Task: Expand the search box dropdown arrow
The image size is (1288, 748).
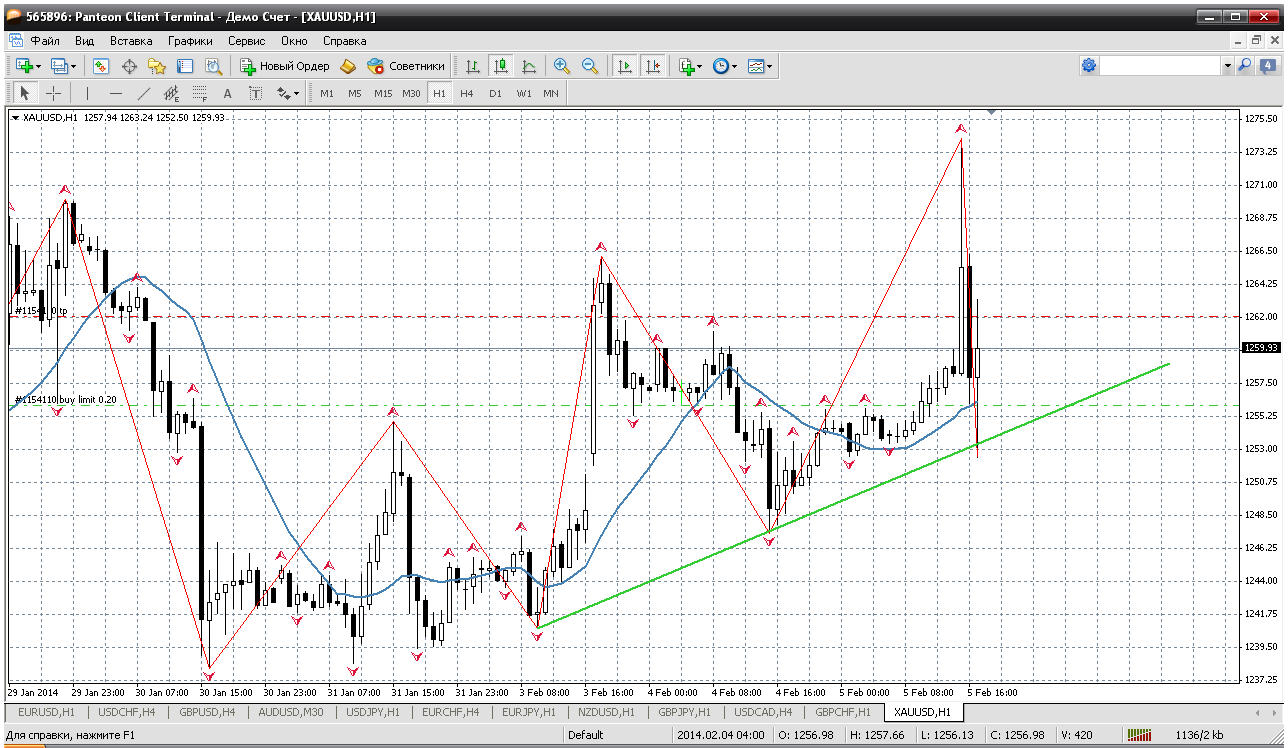Action: pyautogui.click(x=1227, y=65)
